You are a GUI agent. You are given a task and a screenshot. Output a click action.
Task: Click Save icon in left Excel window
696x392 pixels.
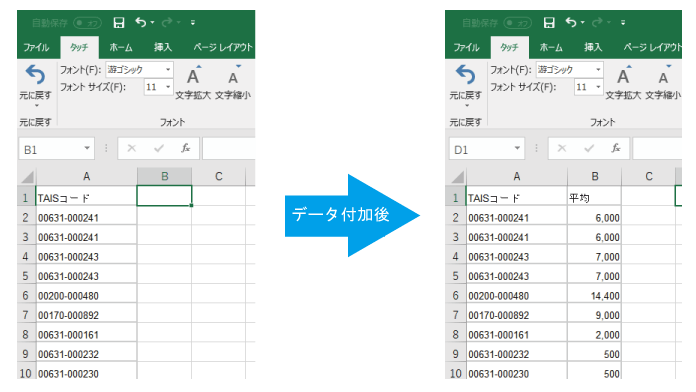119,23
